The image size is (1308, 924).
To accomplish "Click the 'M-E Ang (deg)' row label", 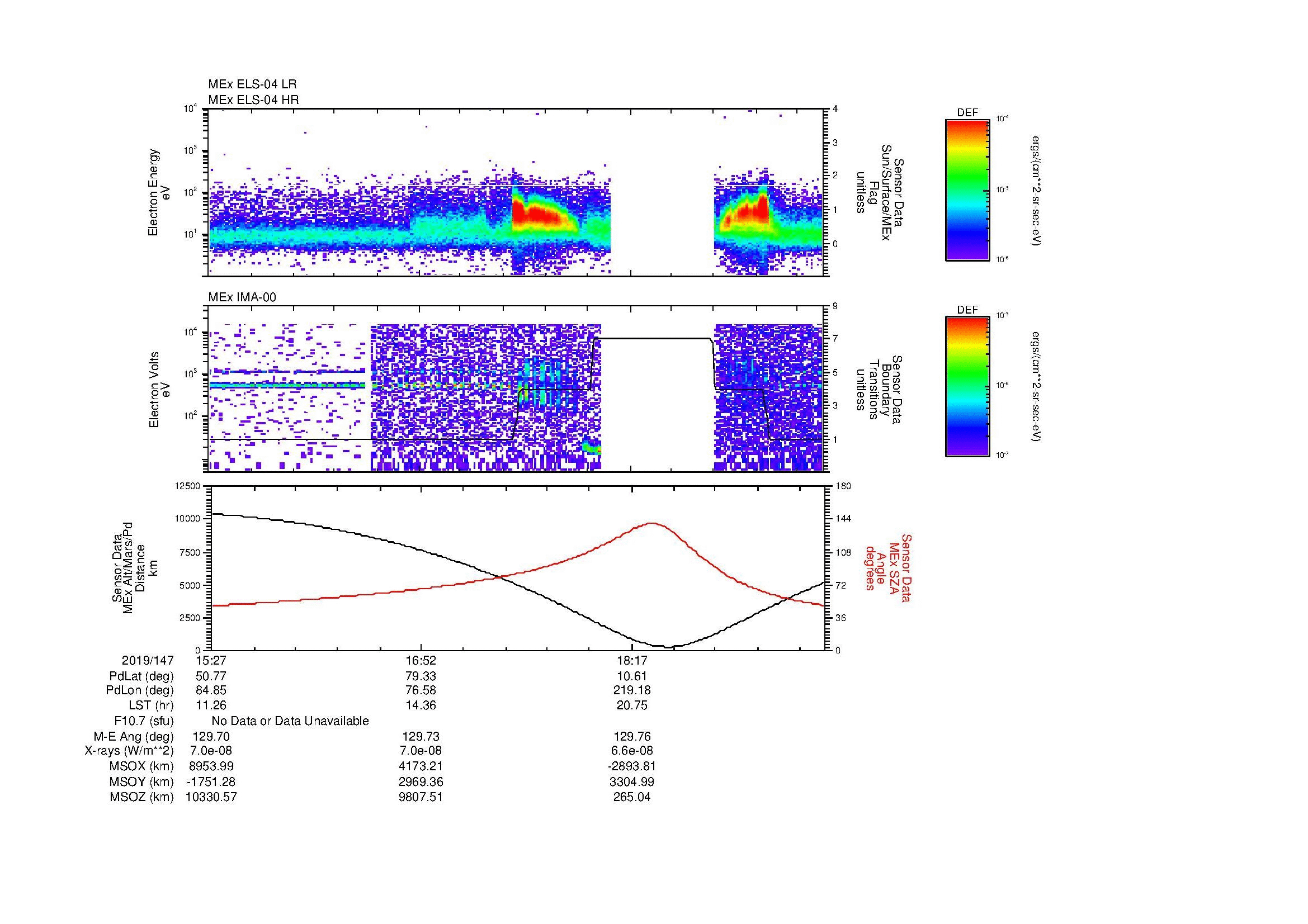I will pyautogui.click(x=134, y=736).
